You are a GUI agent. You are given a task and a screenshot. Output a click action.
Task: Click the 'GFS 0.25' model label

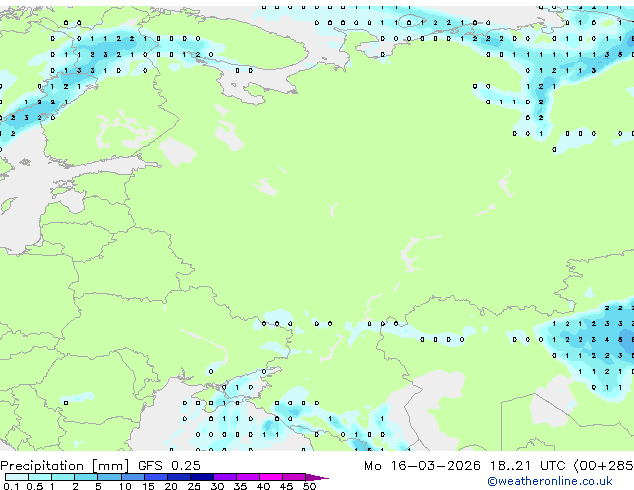tap(169, 466)
